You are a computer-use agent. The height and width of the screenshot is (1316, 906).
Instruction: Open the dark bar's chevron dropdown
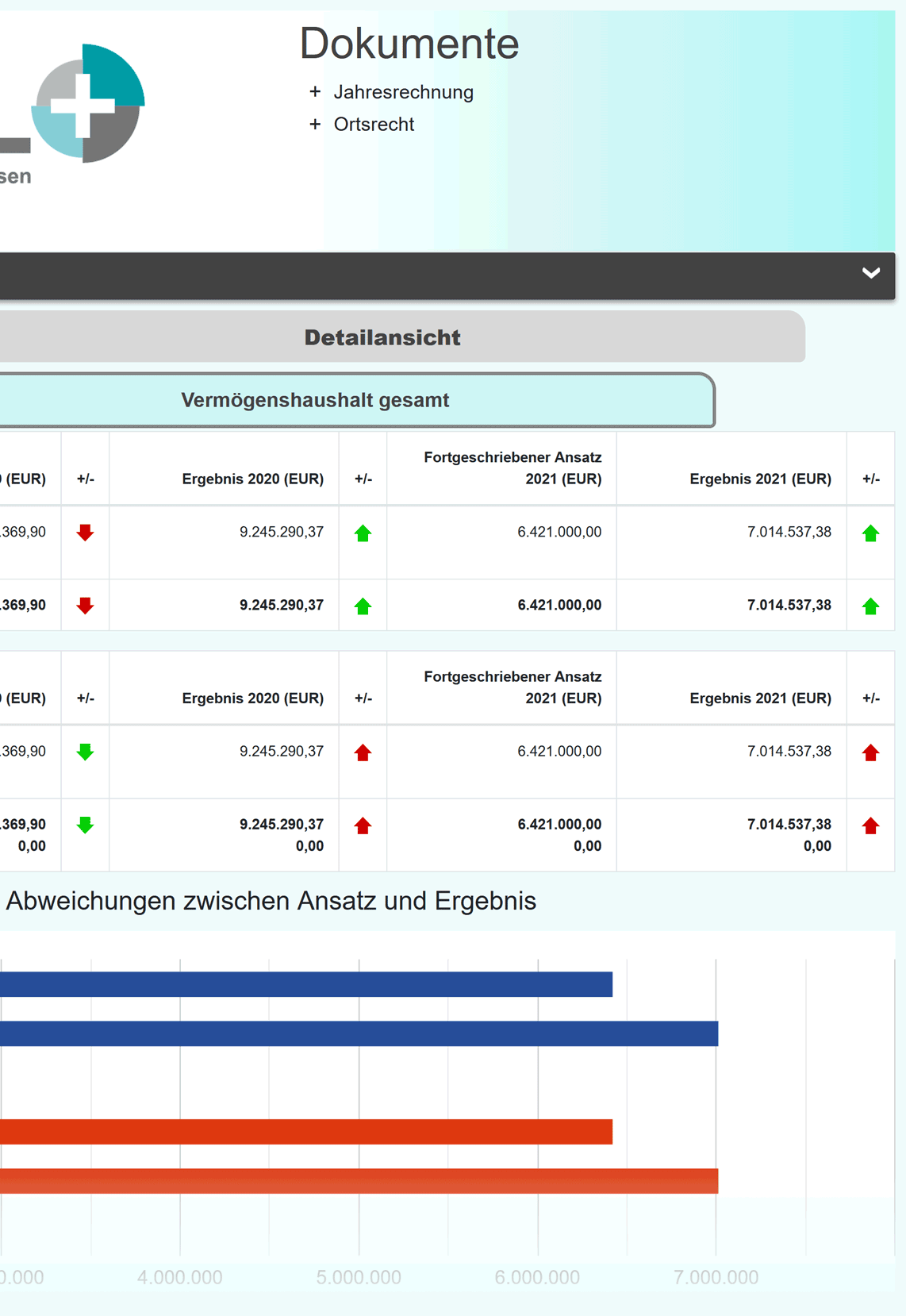point(870,274)
